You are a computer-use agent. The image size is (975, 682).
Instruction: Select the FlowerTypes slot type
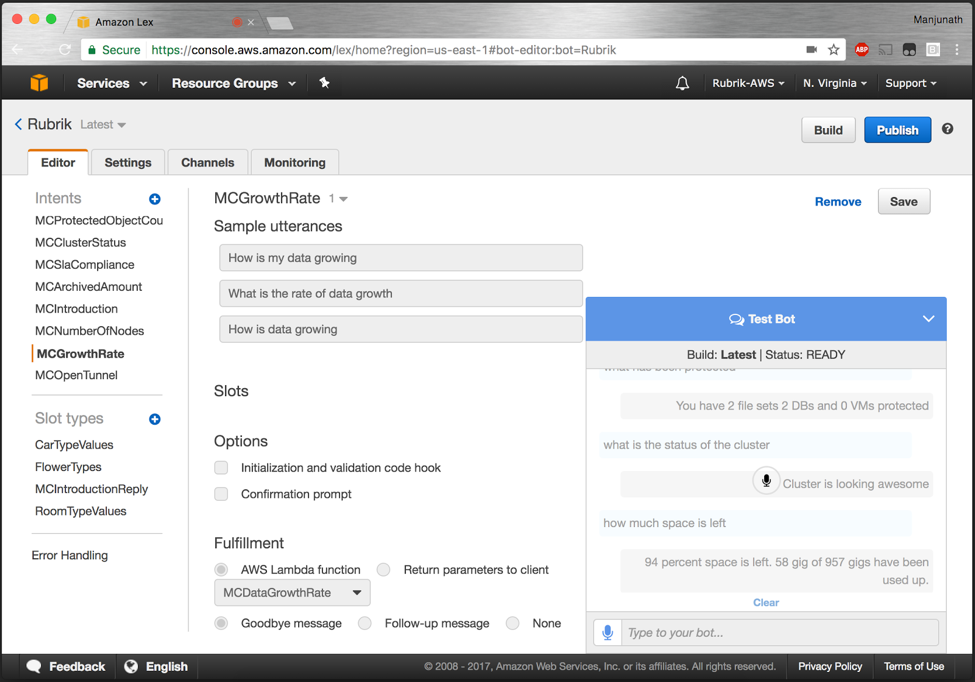68,467
